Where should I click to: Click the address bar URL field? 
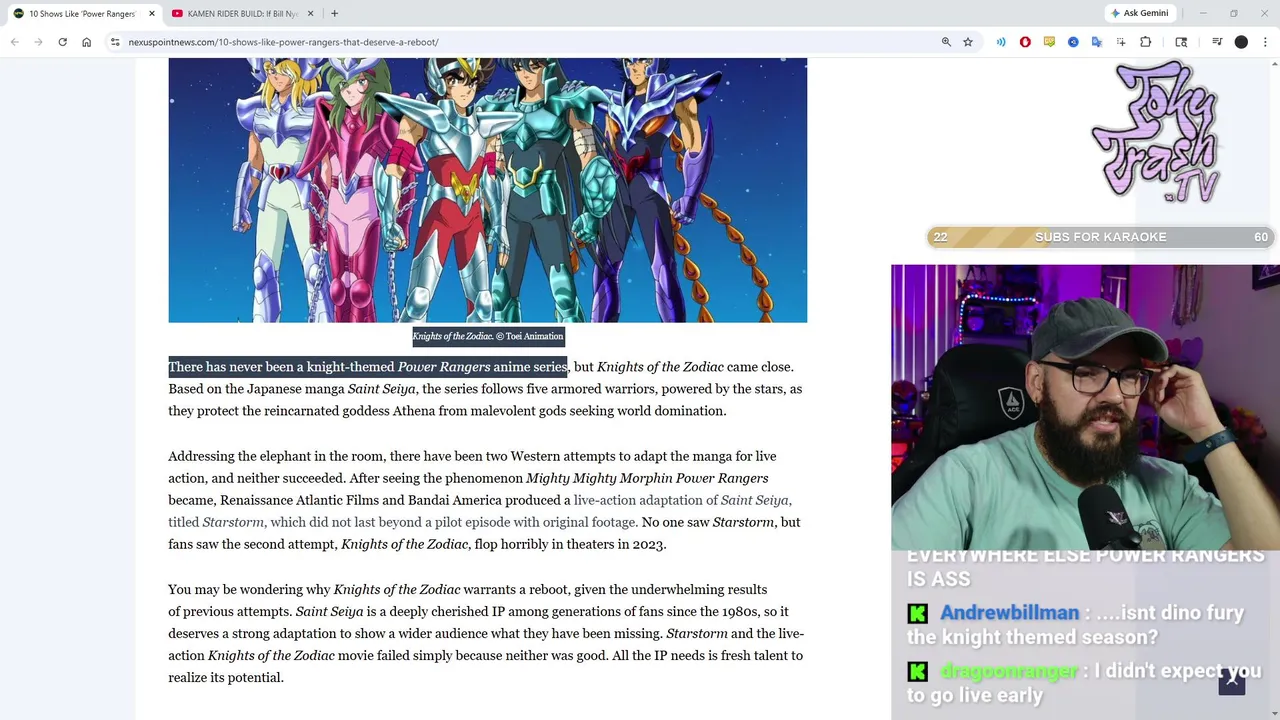530,42
